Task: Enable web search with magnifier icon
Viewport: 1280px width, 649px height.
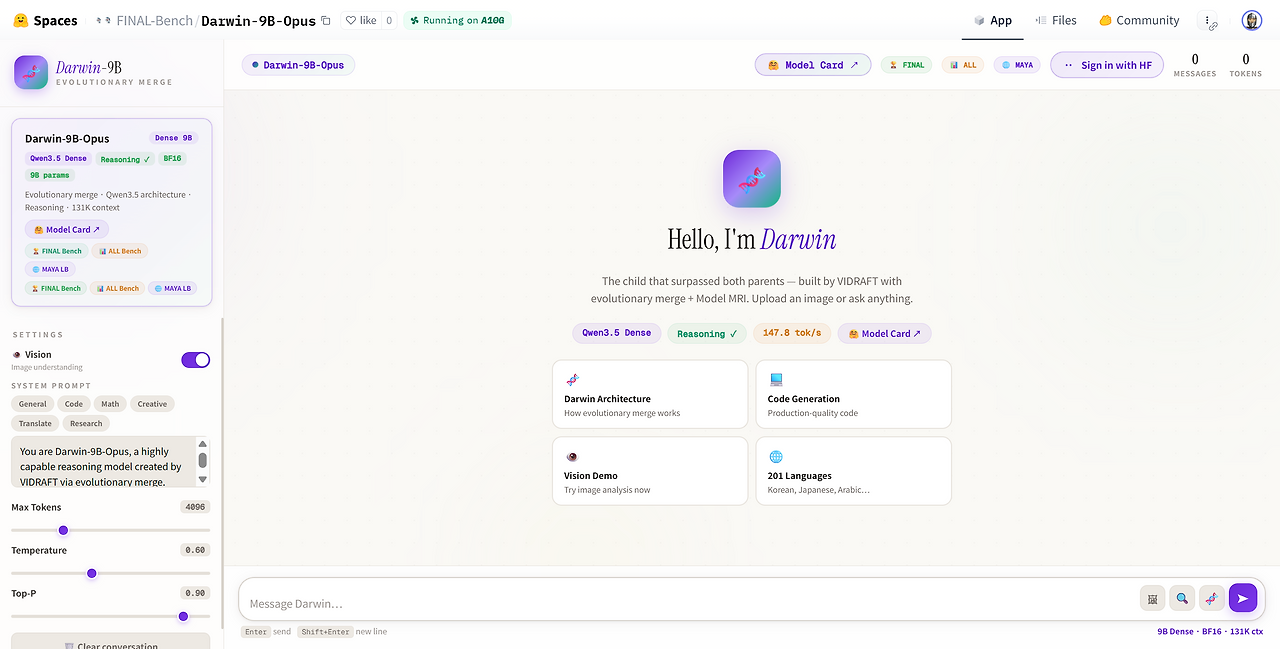Action: 1182,598
